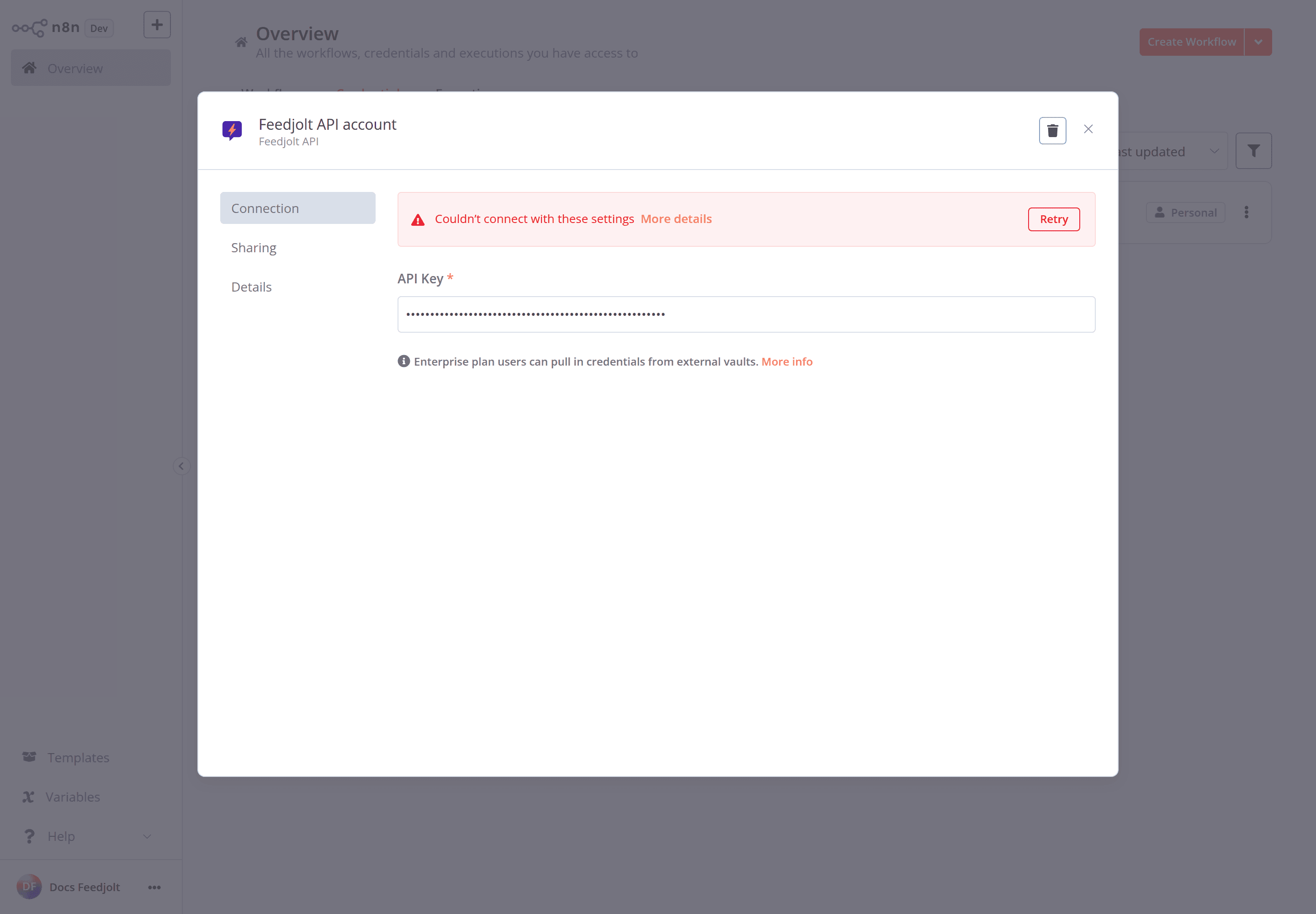Open More details about connection error

coord(676,219)
